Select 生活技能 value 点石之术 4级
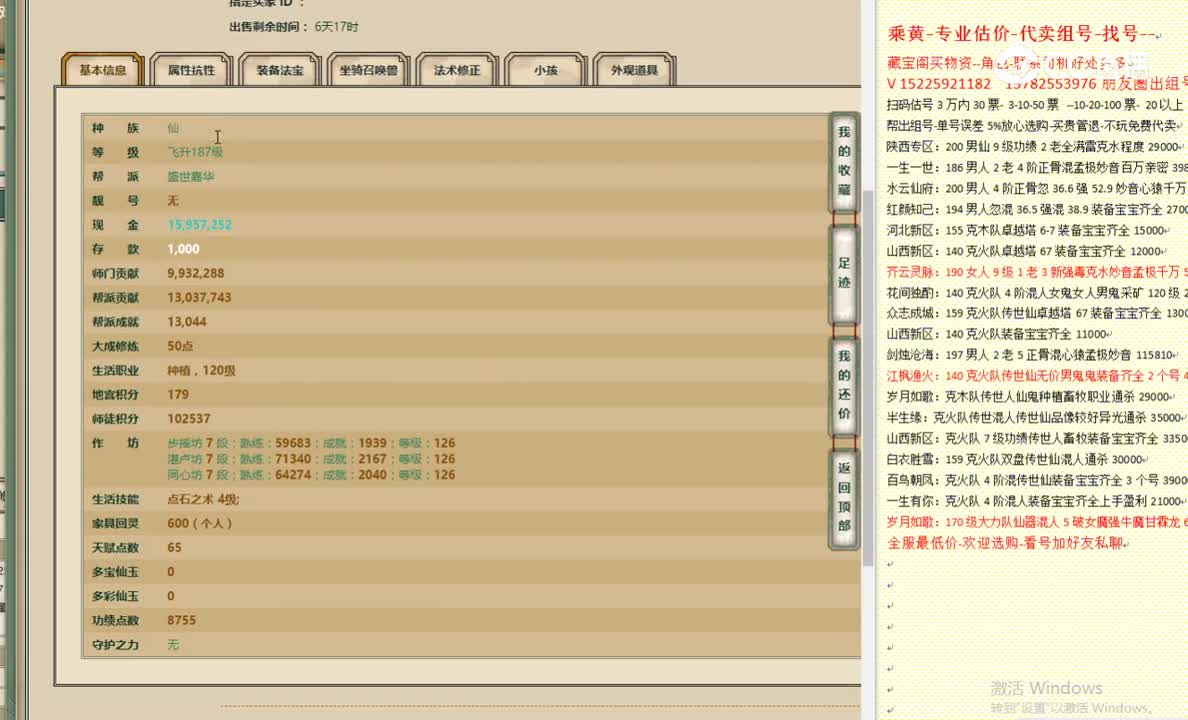Viewport: 1188px width, 720px height. coord(203,499)
